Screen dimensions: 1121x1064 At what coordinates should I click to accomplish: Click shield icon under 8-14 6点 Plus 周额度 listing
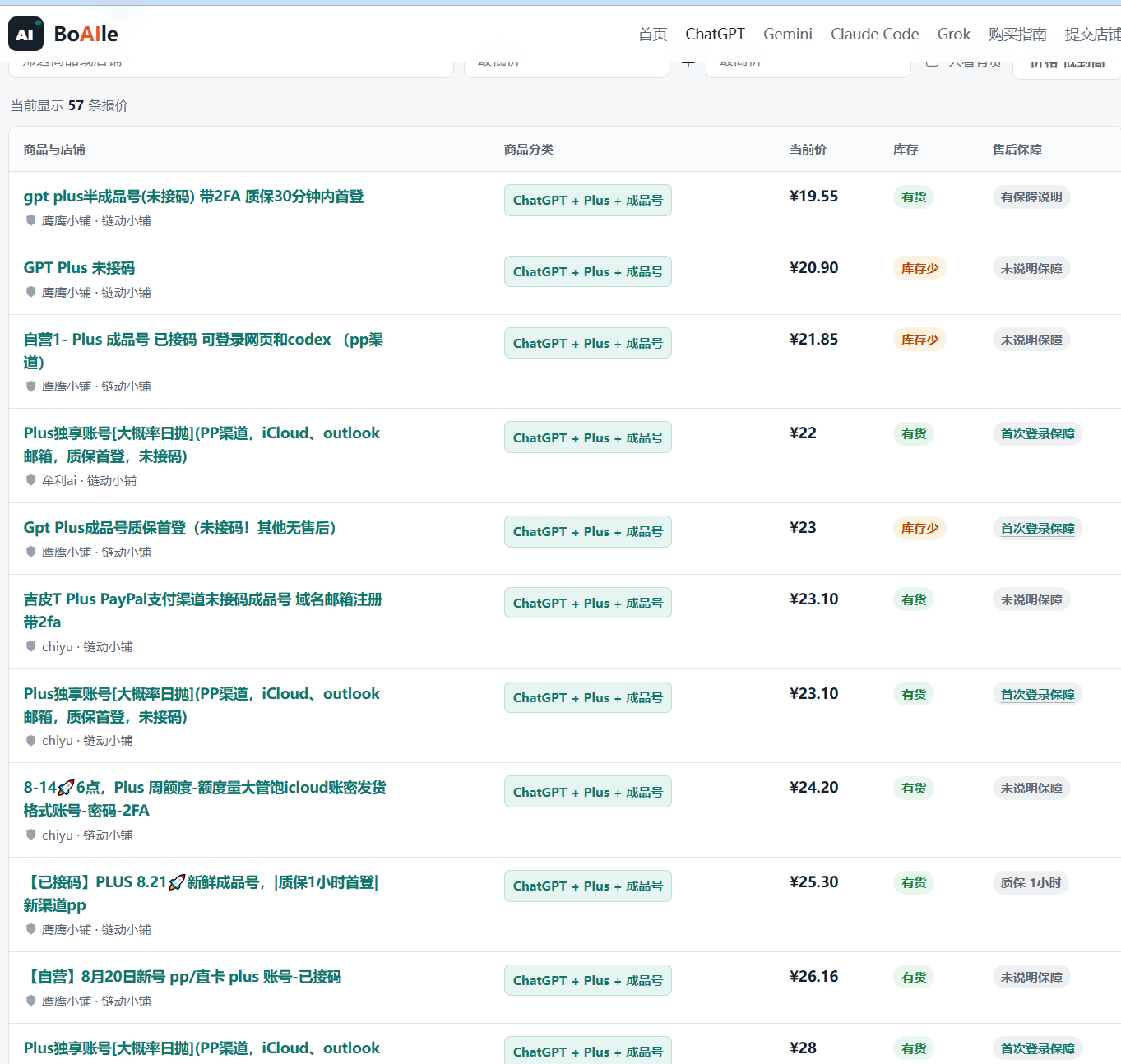31,835
